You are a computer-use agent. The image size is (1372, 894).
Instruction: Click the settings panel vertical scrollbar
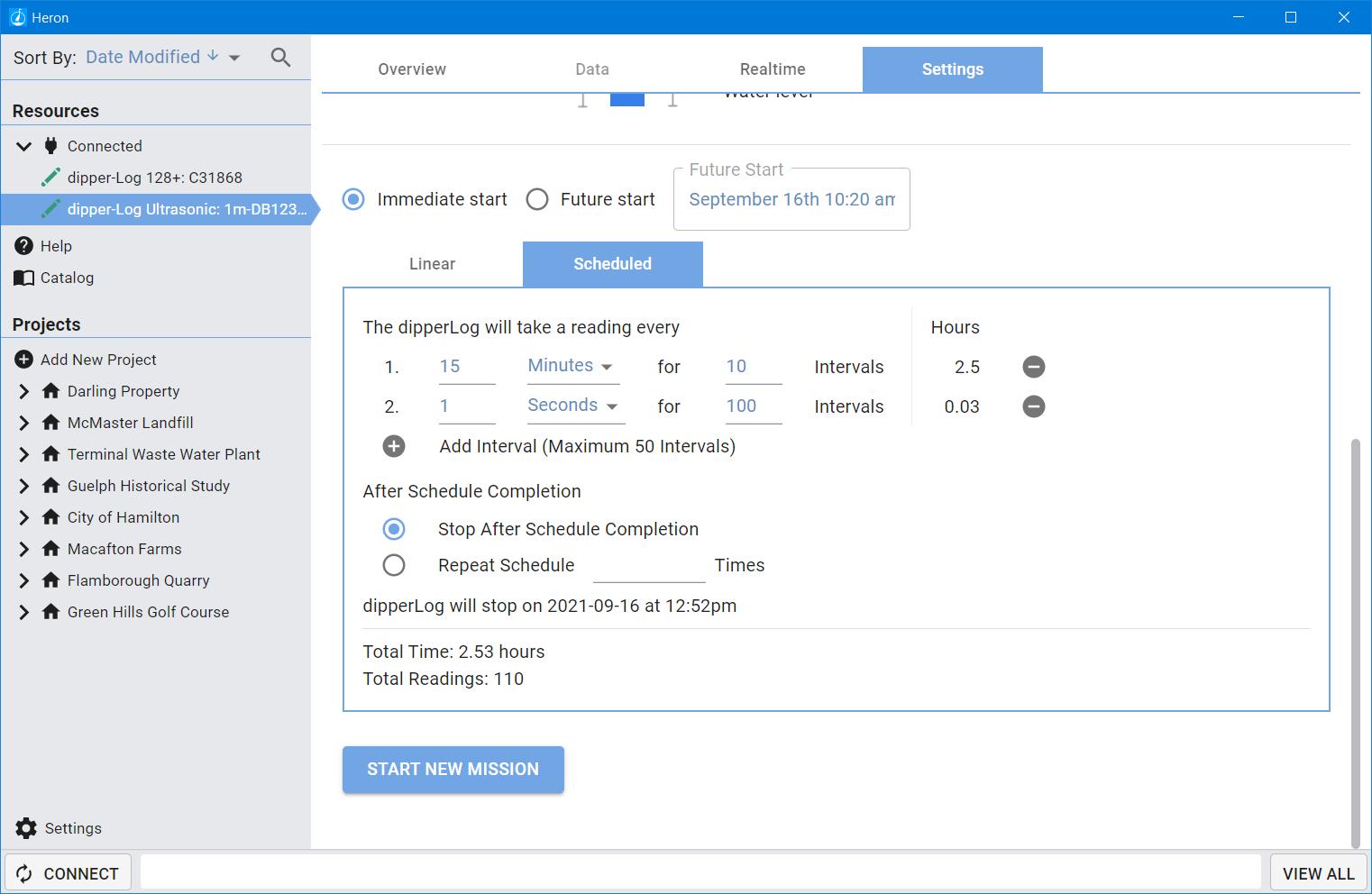[1355, 643]
